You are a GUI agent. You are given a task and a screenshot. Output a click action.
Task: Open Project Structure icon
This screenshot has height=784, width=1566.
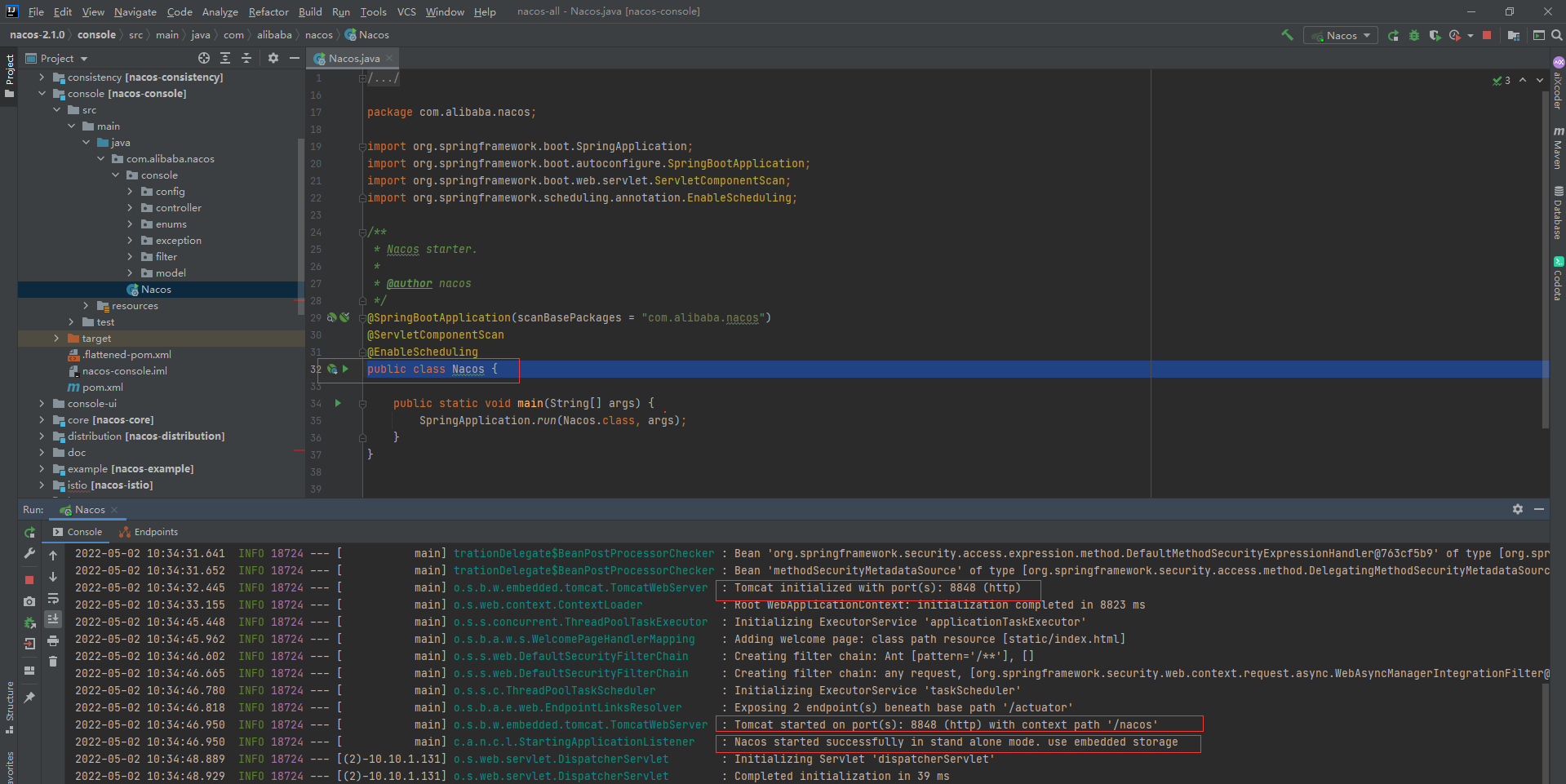point(1514,35)
